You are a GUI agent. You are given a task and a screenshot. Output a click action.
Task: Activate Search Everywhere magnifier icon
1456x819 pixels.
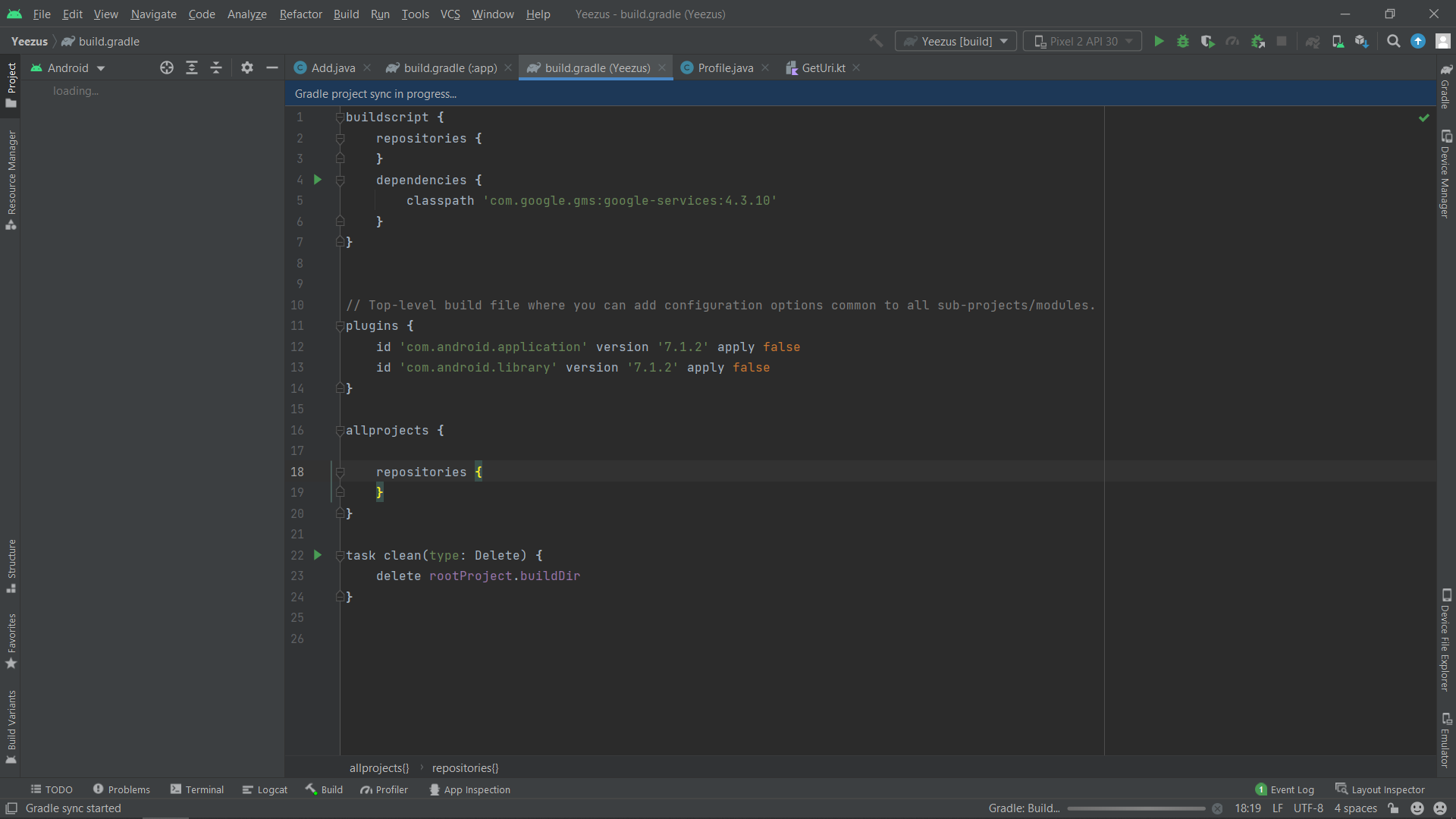click(1393, 41)
